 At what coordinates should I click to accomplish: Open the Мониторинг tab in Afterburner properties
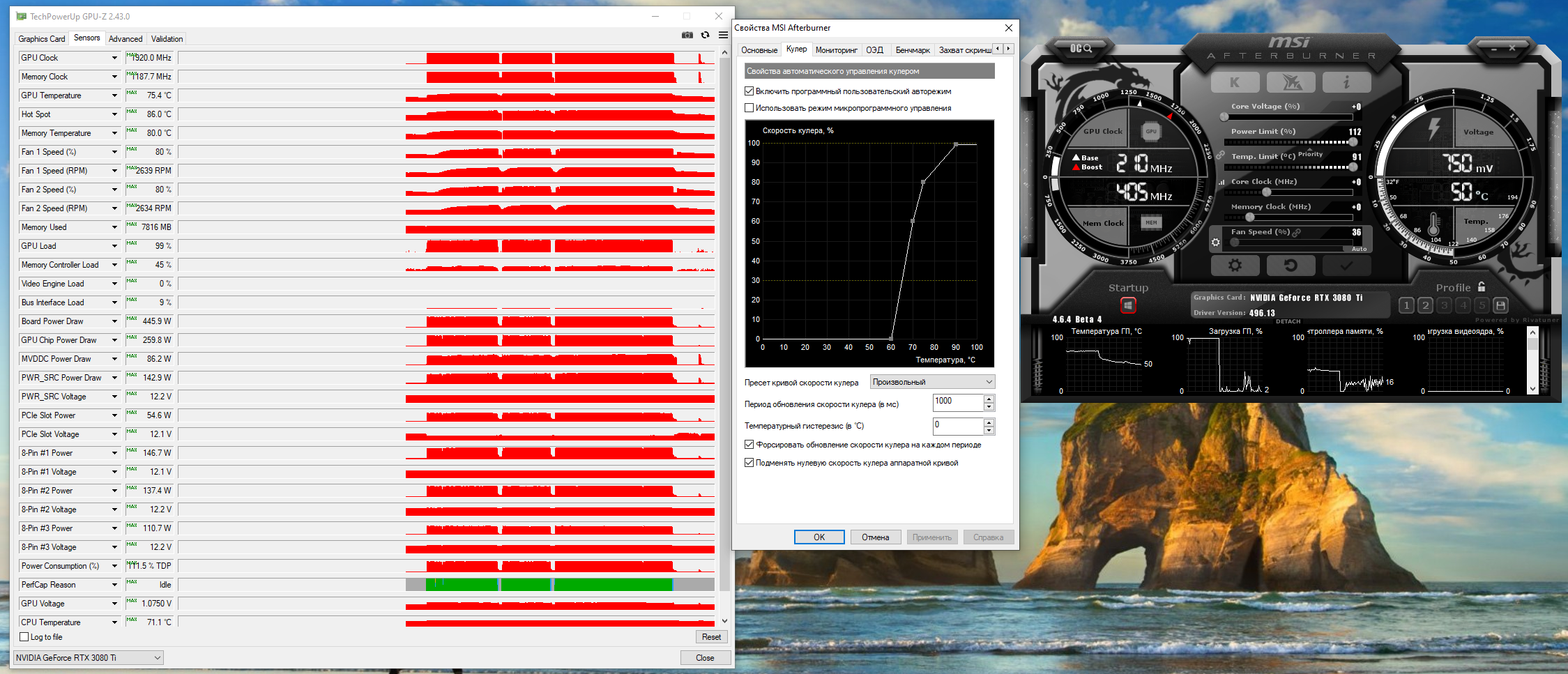(837, 50)
